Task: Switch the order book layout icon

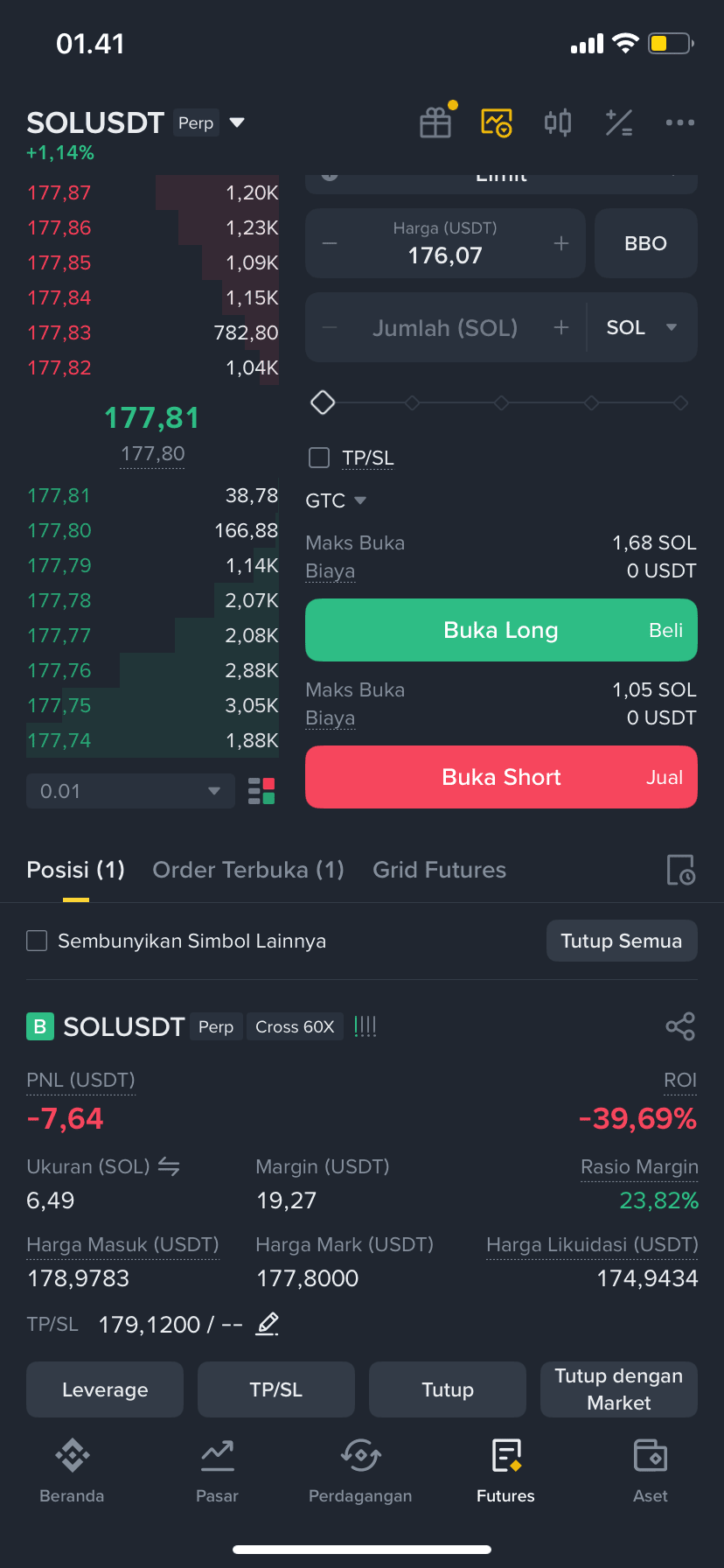Action: (x=261, y=791)
